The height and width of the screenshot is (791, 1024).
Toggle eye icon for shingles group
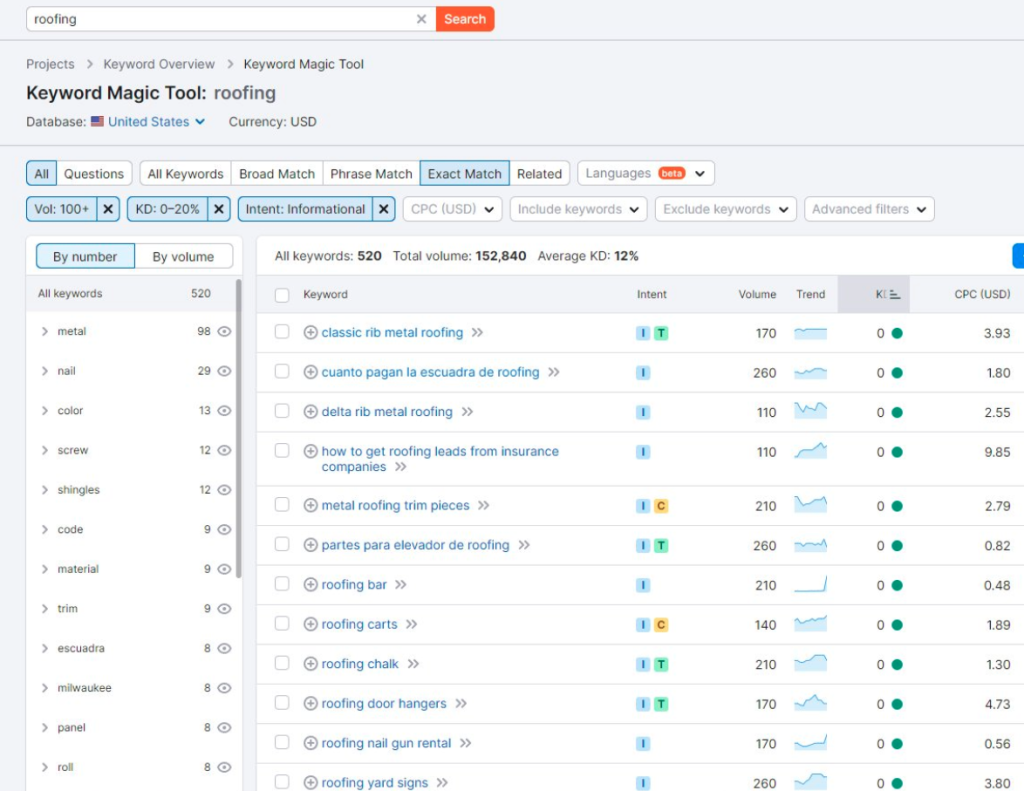pos(224,490)
